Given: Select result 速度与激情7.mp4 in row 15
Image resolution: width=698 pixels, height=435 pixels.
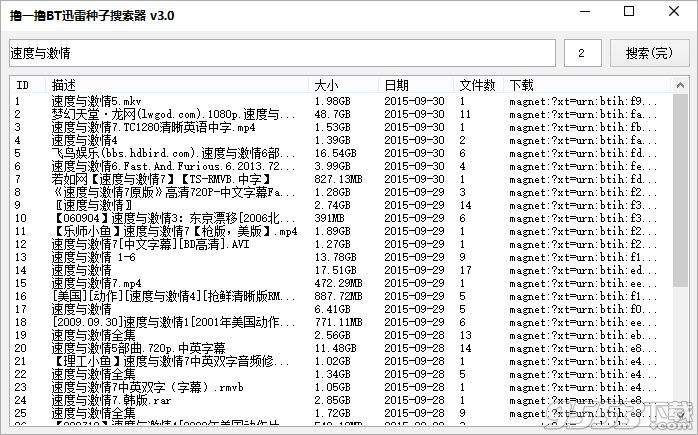Looking at the screenshot, I should click(x=96, y=283).
